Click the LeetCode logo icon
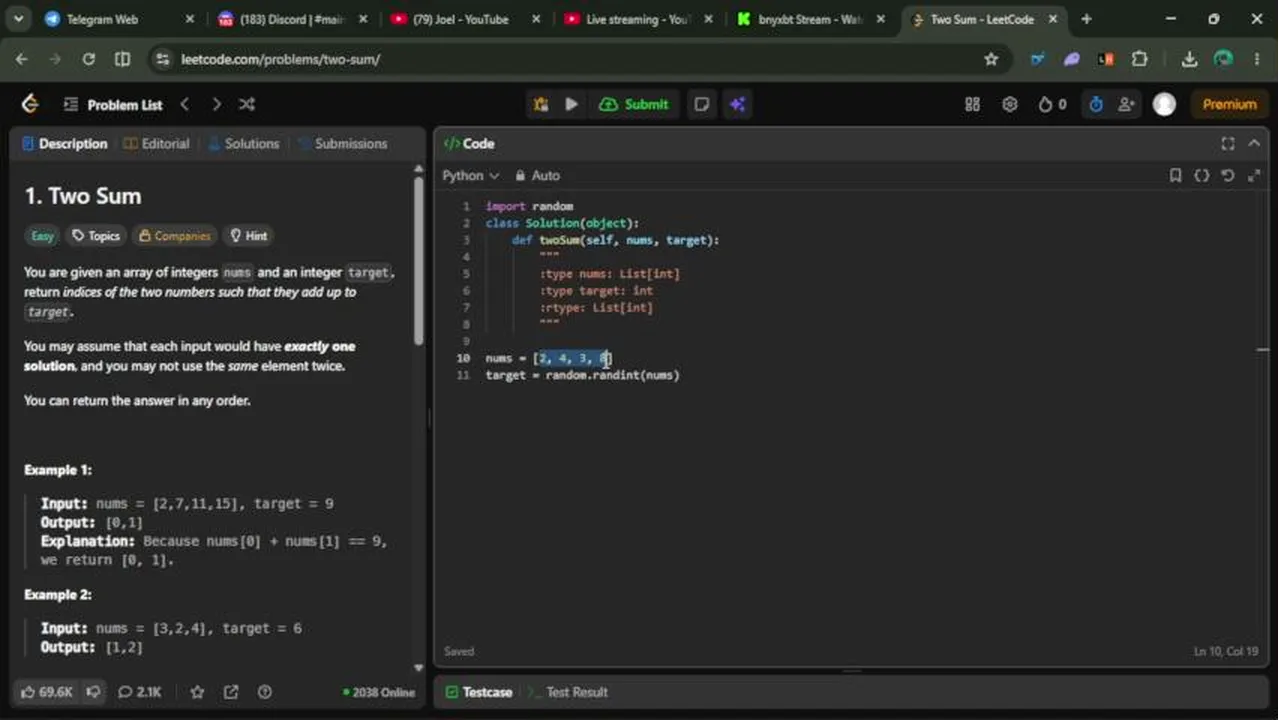The width and height of the screenshot is (1278, 720). [x=30, y=104]
